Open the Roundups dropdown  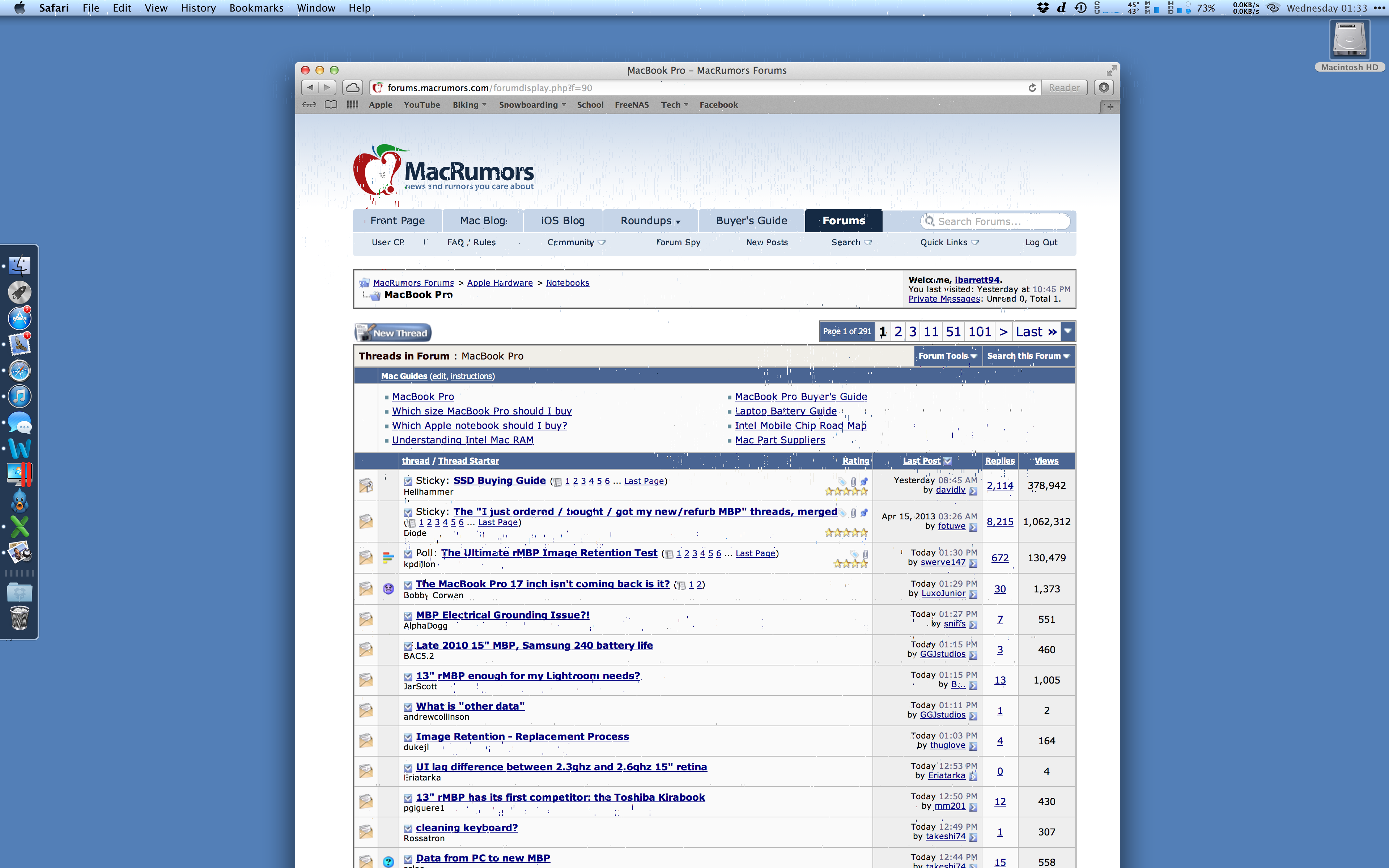[650, 221]
